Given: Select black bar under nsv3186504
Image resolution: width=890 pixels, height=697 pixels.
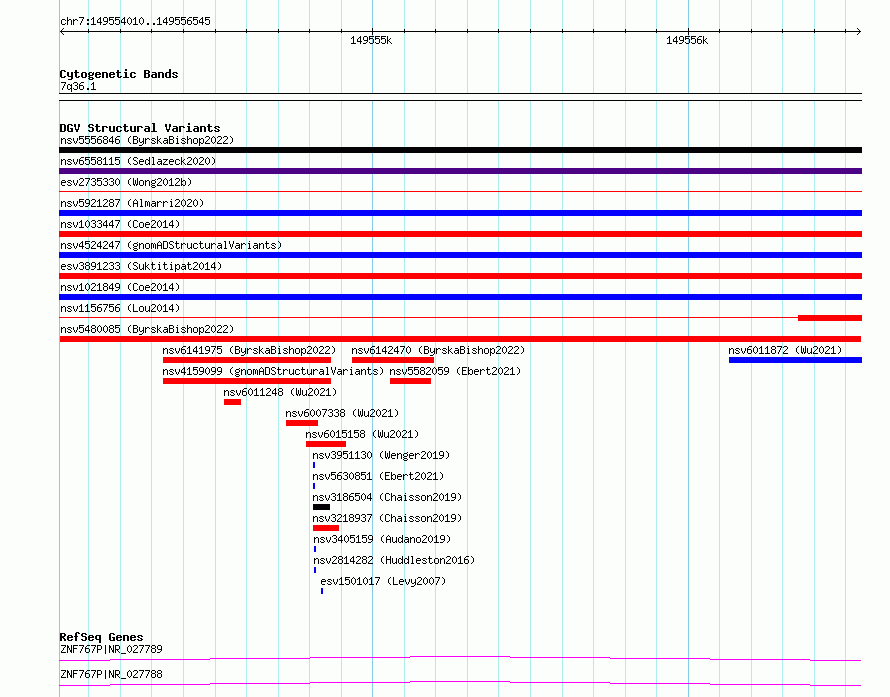Looking at the screenshot, I should (x=321, y=507).
